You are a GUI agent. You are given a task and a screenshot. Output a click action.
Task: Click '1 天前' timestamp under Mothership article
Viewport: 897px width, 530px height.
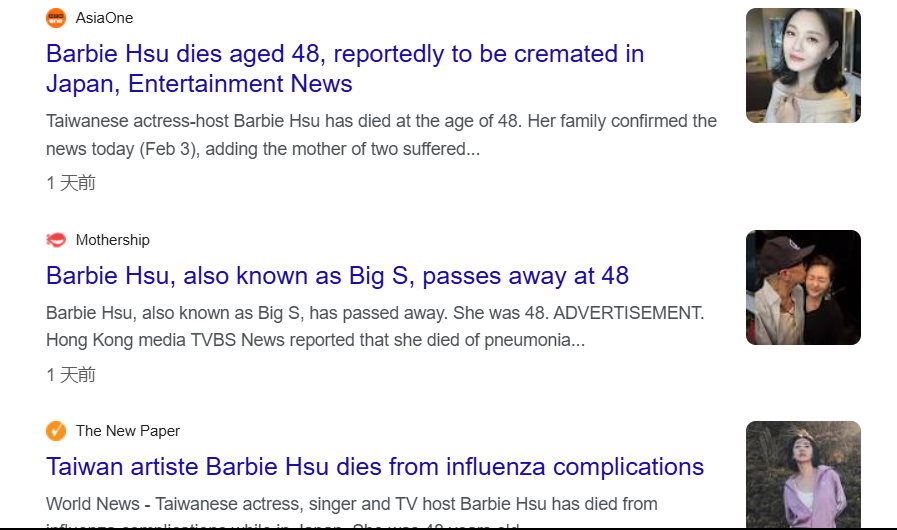[70, 375]
